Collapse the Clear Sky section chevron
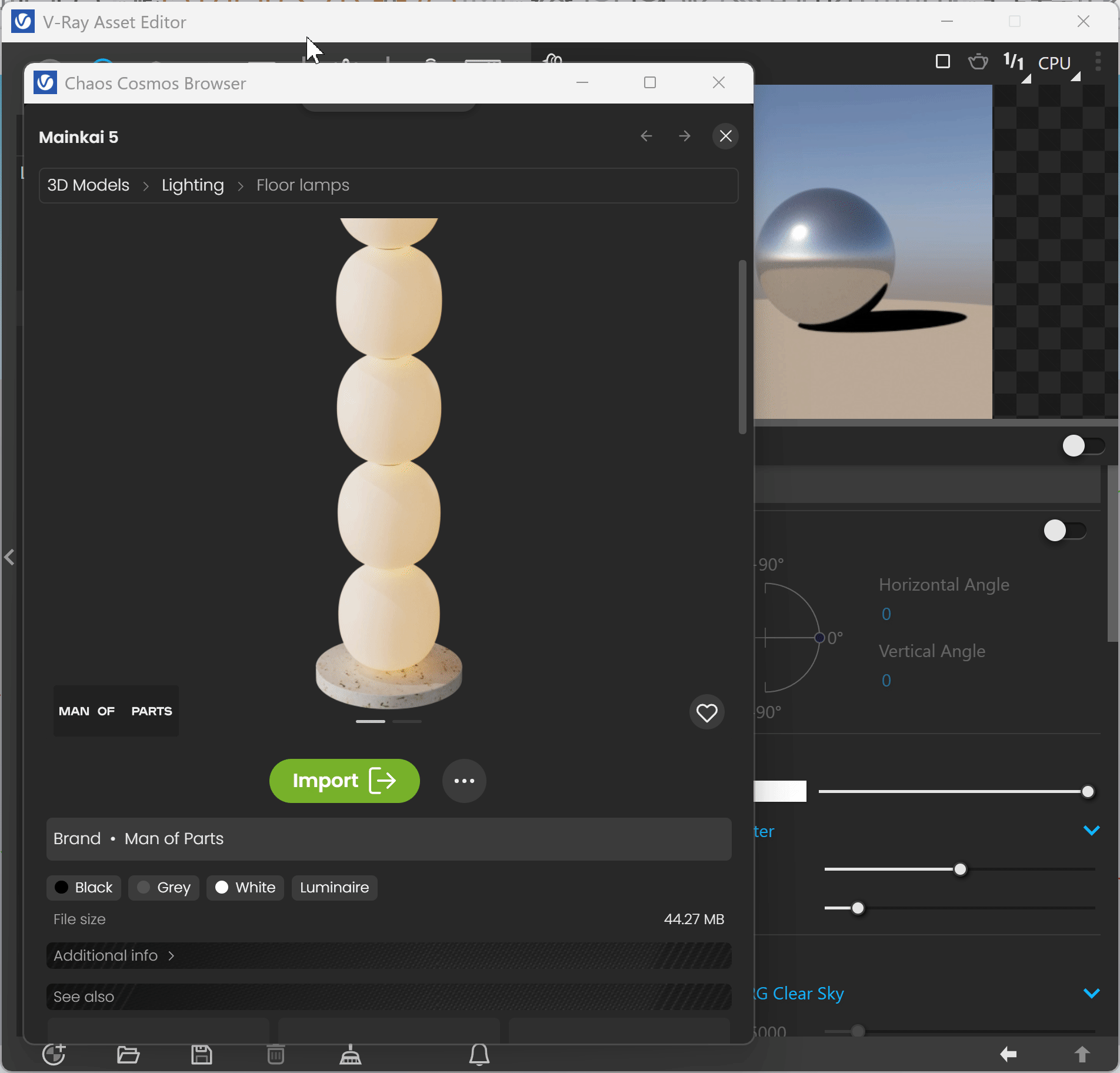 (1092, 994)
